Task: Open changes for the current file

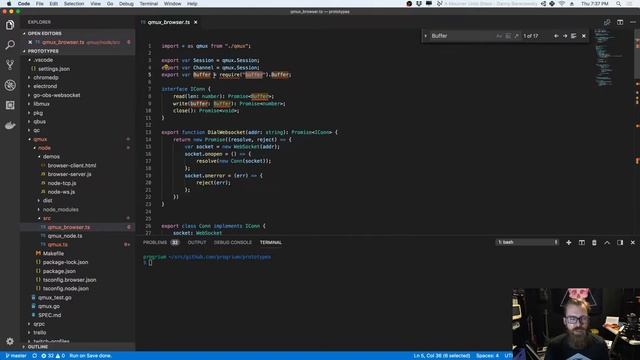Action: coord(607,22)
